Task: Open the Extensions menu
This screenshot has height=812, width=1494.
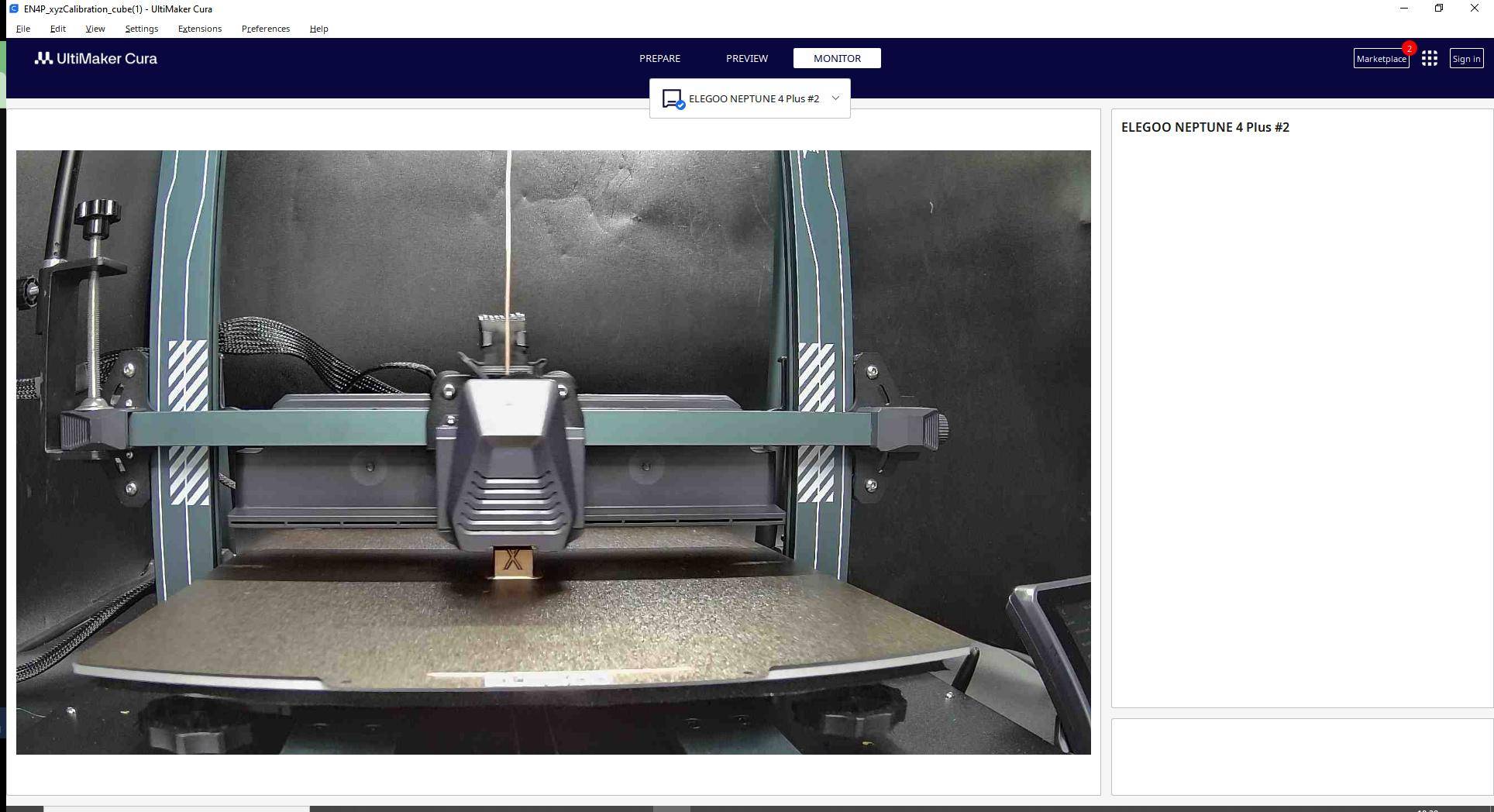Action: tap(200, 29)
